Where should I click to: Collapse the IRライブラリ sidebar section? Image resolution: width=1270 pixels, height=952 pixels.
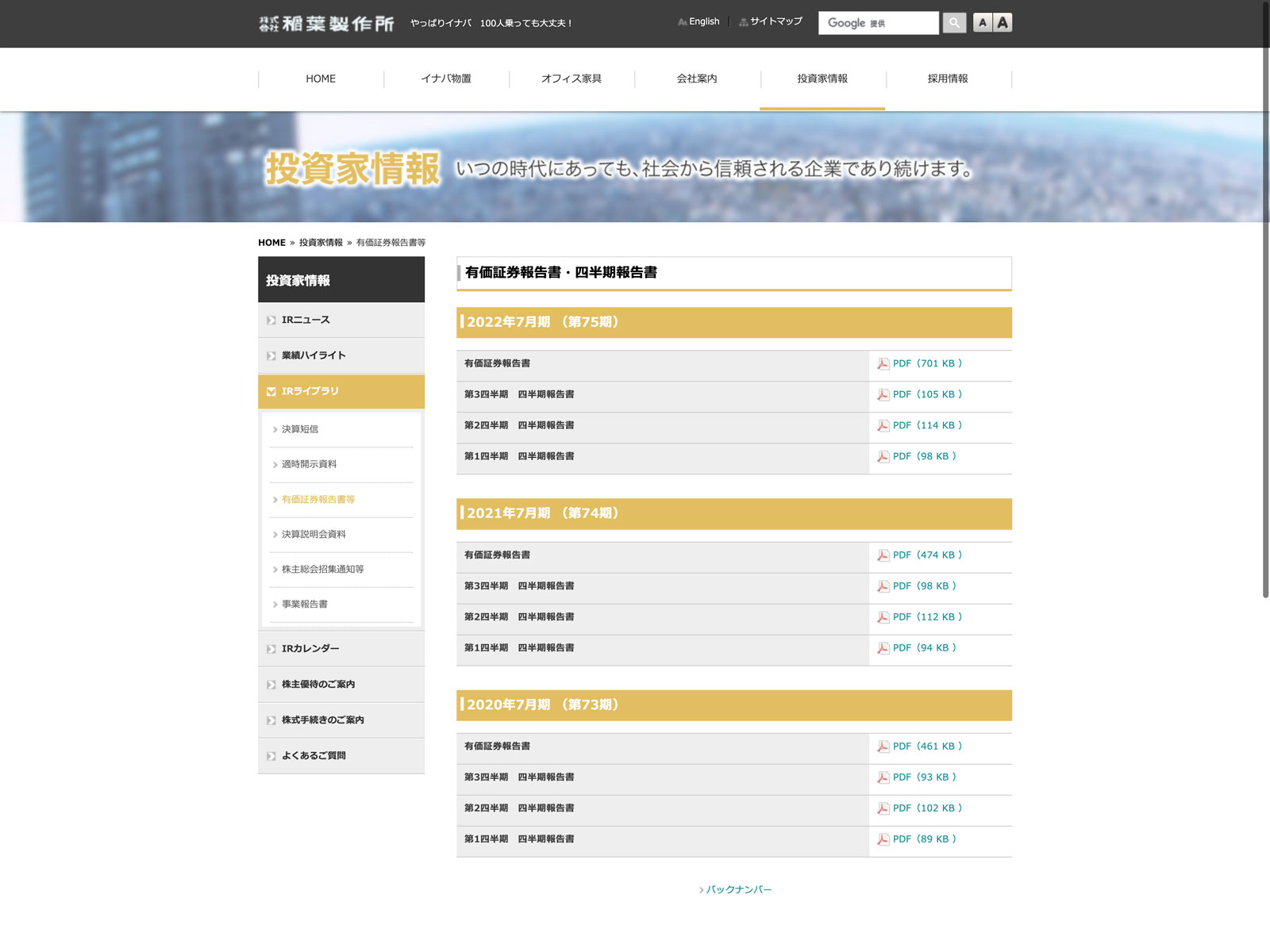[x=341, y=391]
